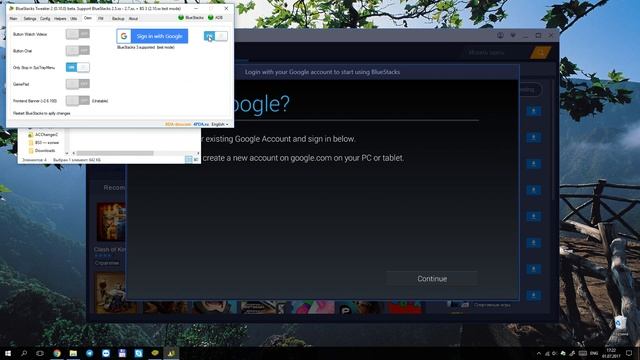Open Task View from the taskbar
The width and height of the screenshot is (640, 360).
click(40, 353)
